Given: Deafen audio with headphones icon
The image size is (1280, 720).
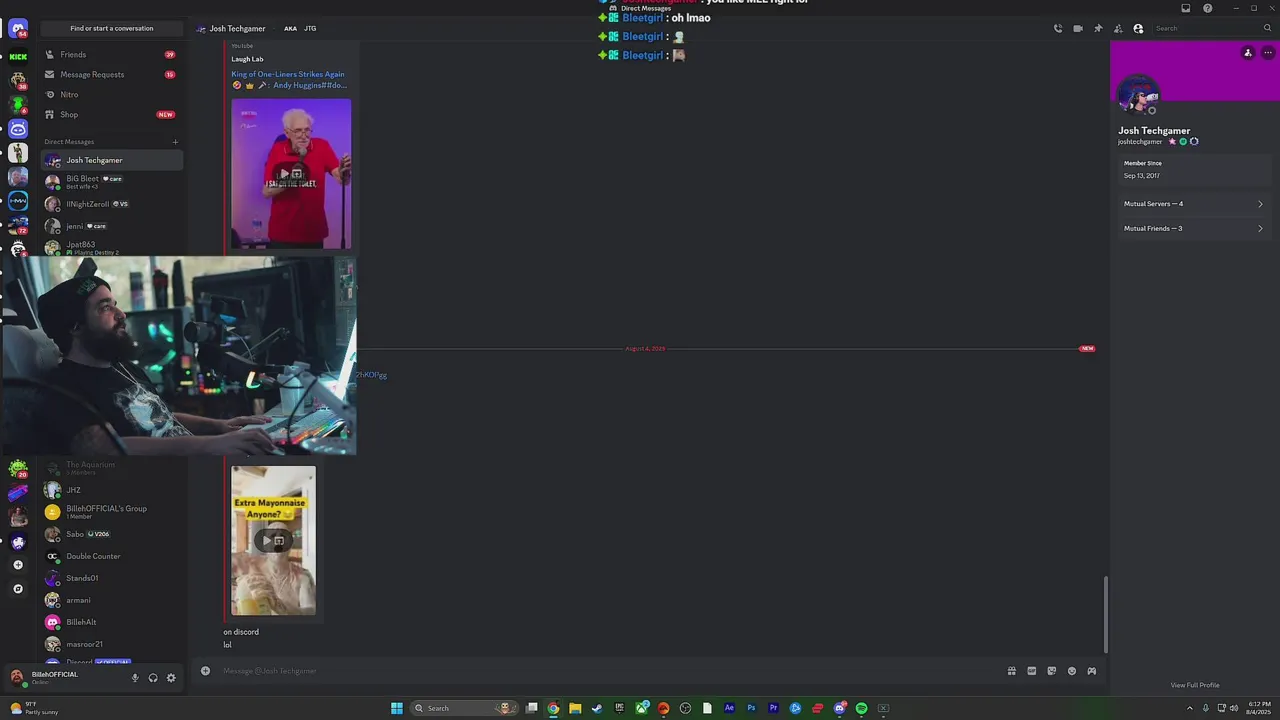Looking at the screenshot, I should pos(153,678).
